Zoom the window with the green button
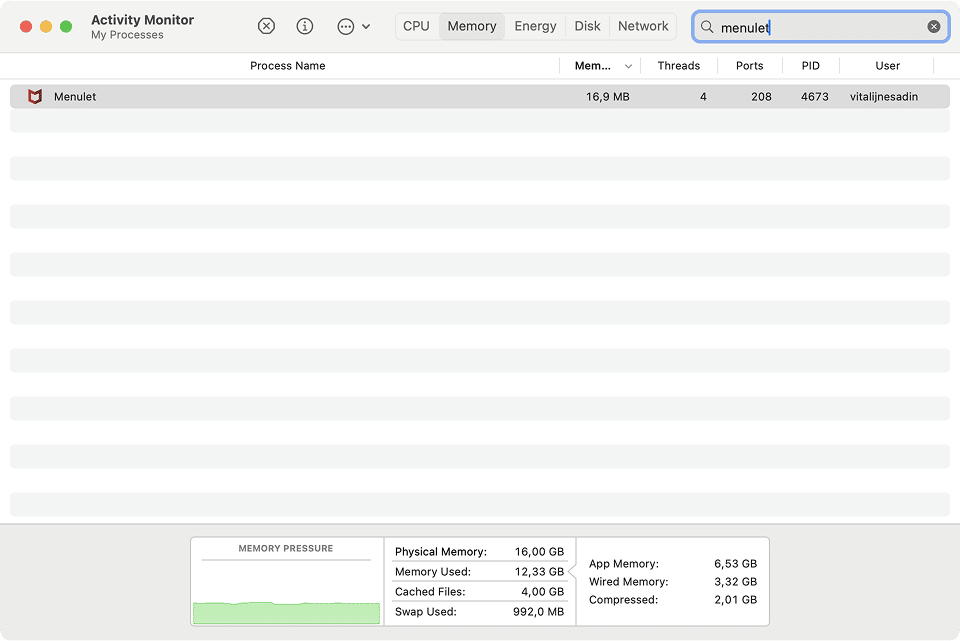960x641 pixels. coord(66,26)
